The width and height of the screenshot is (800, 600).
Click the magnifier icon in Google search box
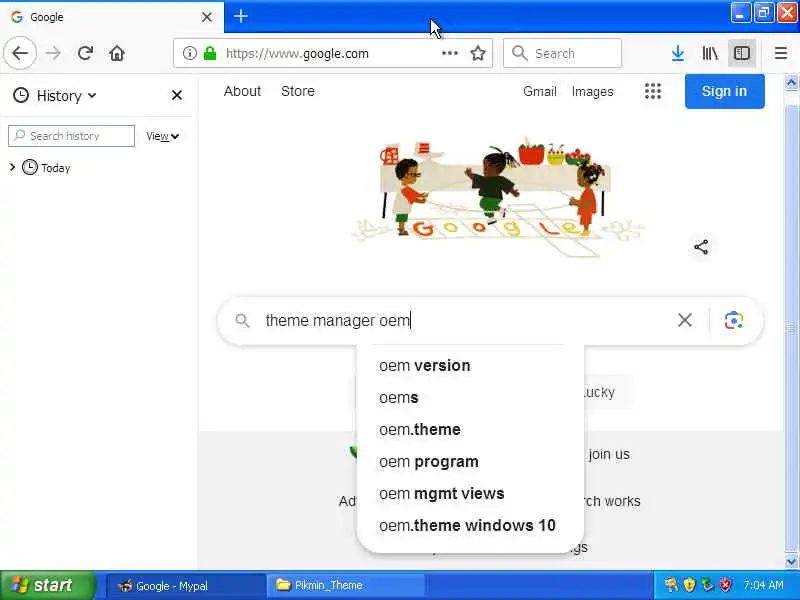[242, 320]
